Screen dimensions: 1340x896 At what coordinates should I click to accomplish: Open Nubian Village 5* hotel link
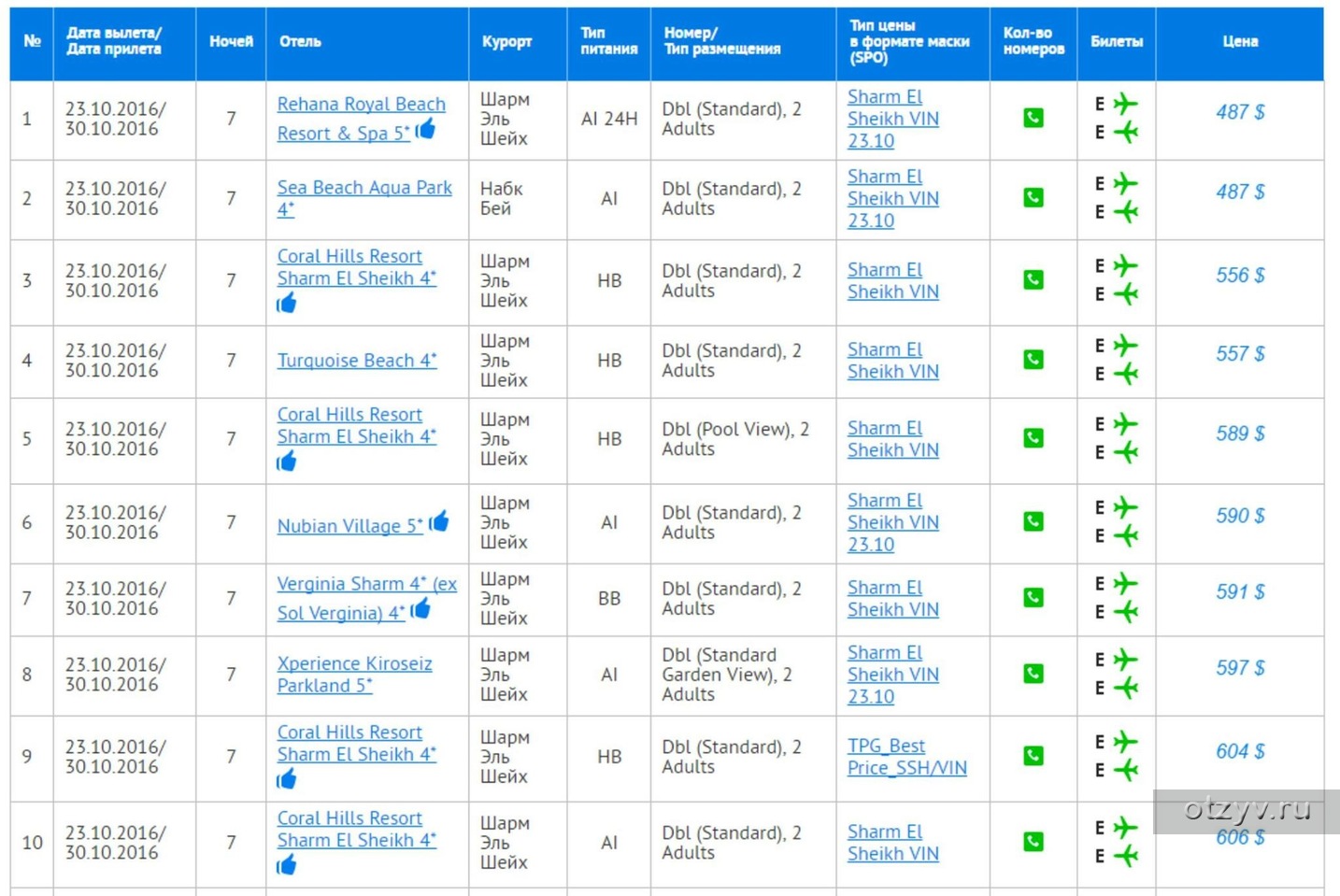[x=350, y=526]
